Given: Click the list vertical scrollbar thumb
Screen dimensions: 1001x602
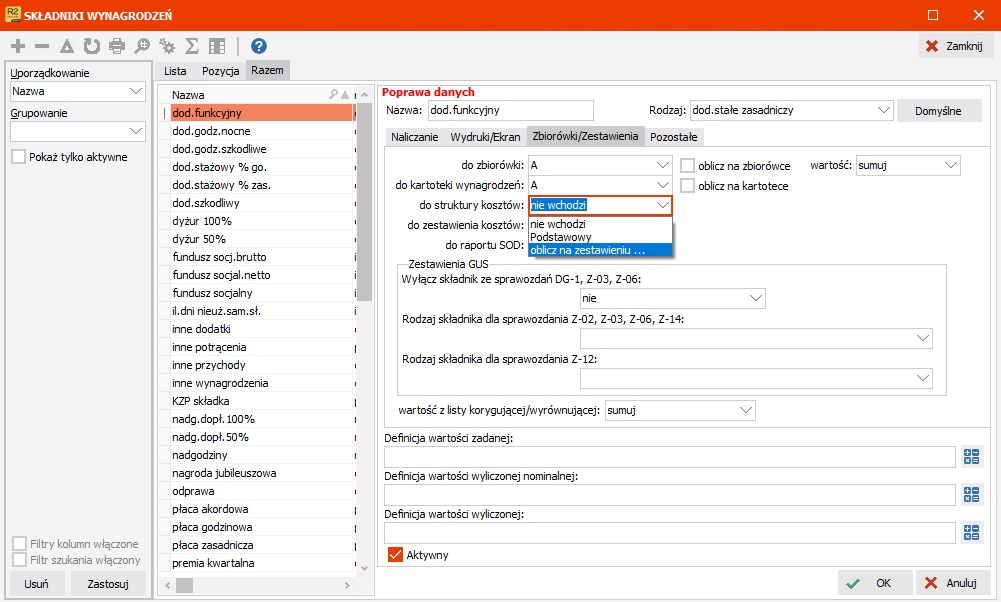Looking at the screenshot, I should pos(365,201).
